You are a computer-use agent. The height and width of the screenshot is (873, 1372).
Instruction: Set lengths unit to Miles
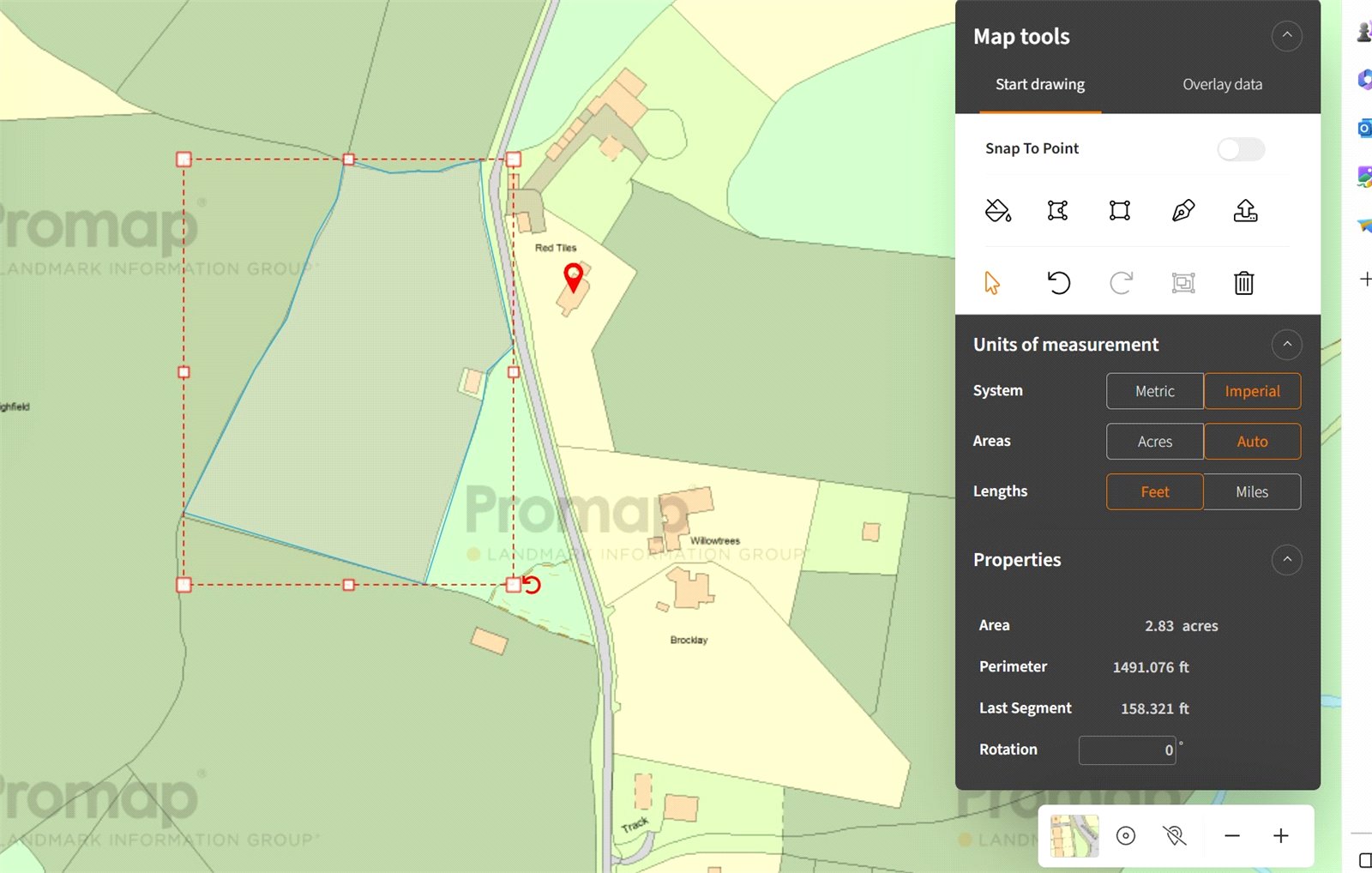tap(1251, 492)
